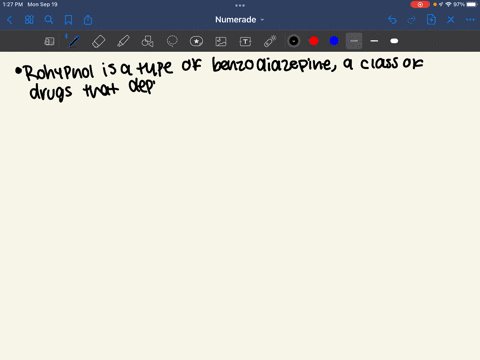The width and height of the screenshot is (480, 360).
Task: Close editing toolbar with the X icon
Action: click(451, 20)
